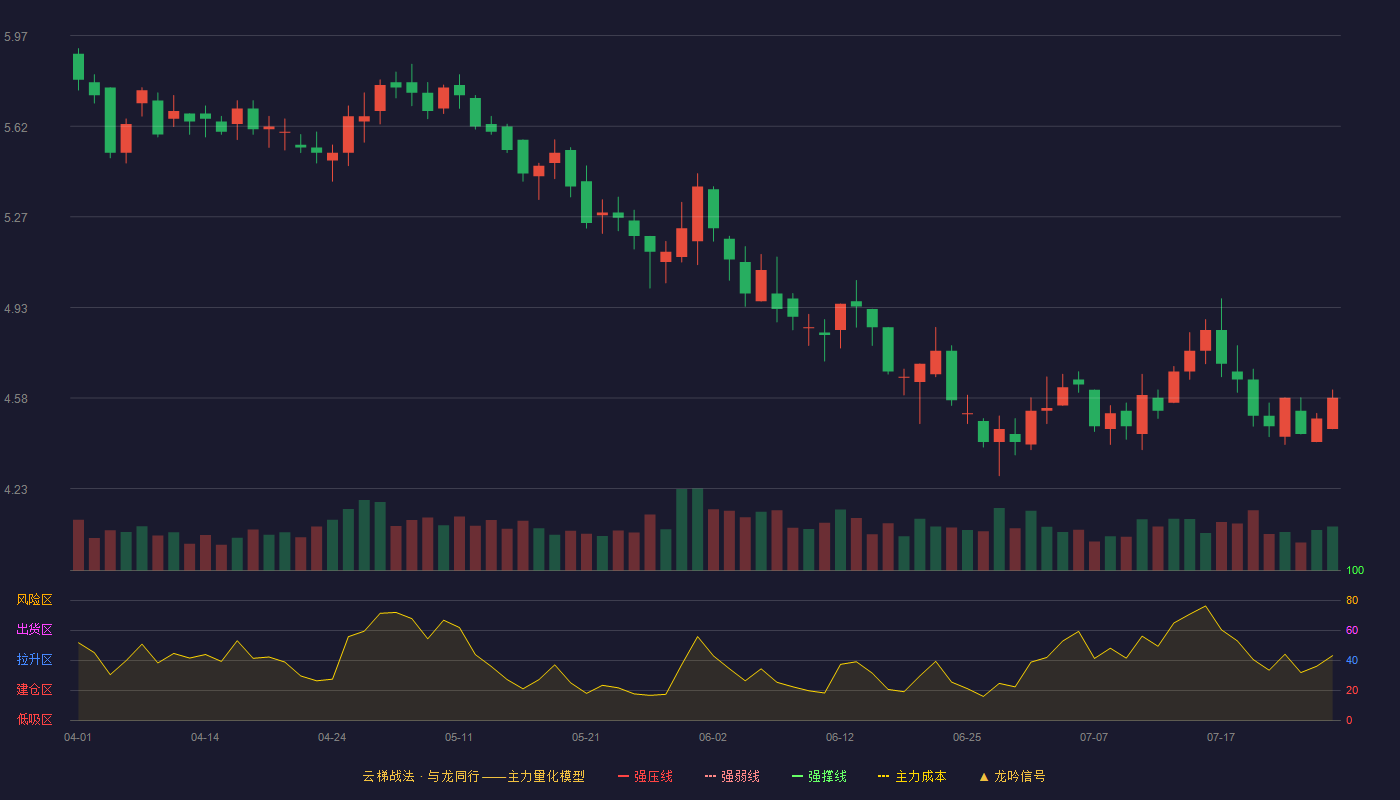Click the 80 indicator scale value
This screenshot has width=1400, height=800.
point(1352,600)
